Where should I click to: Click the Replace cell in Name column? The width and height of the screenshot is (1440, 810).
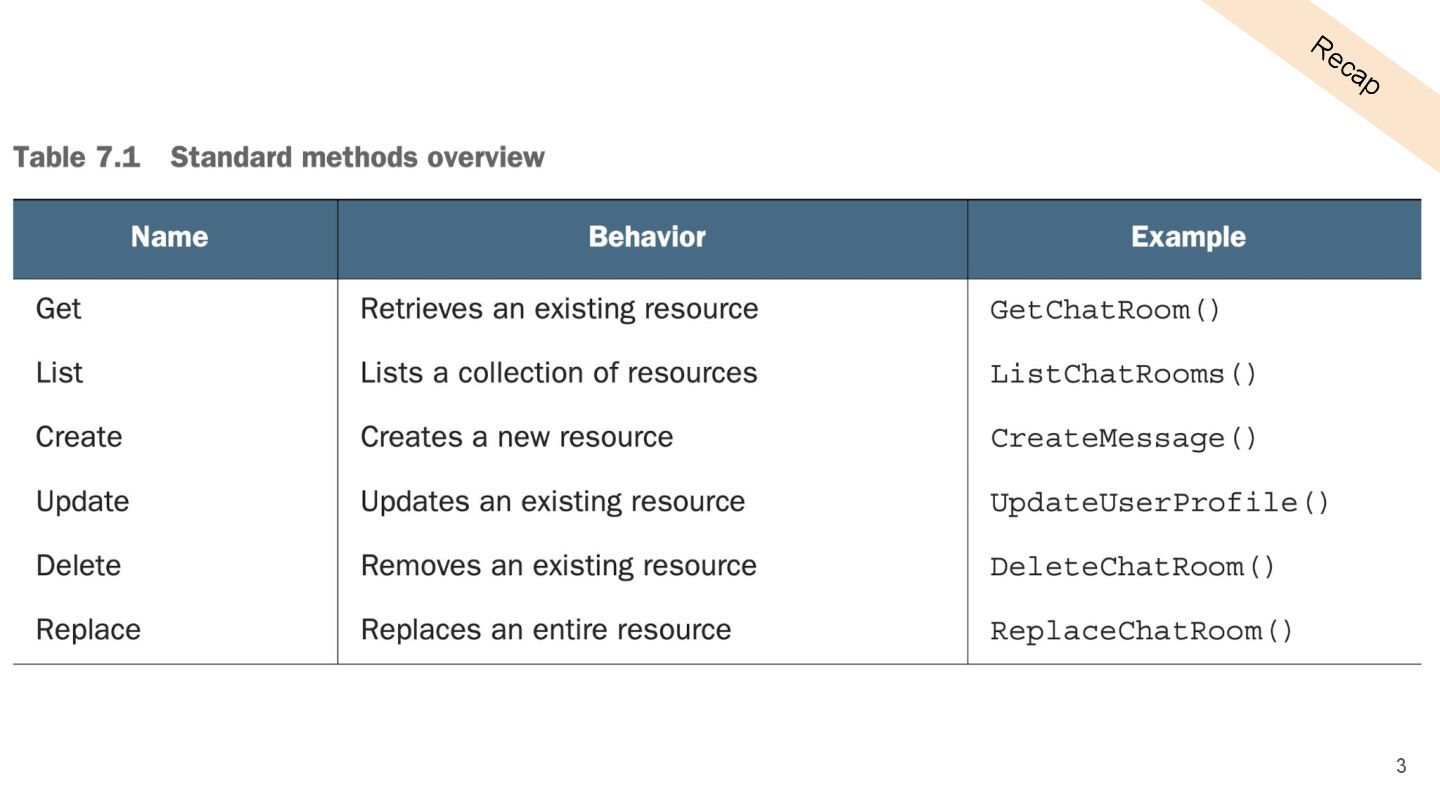pos(88,629)
